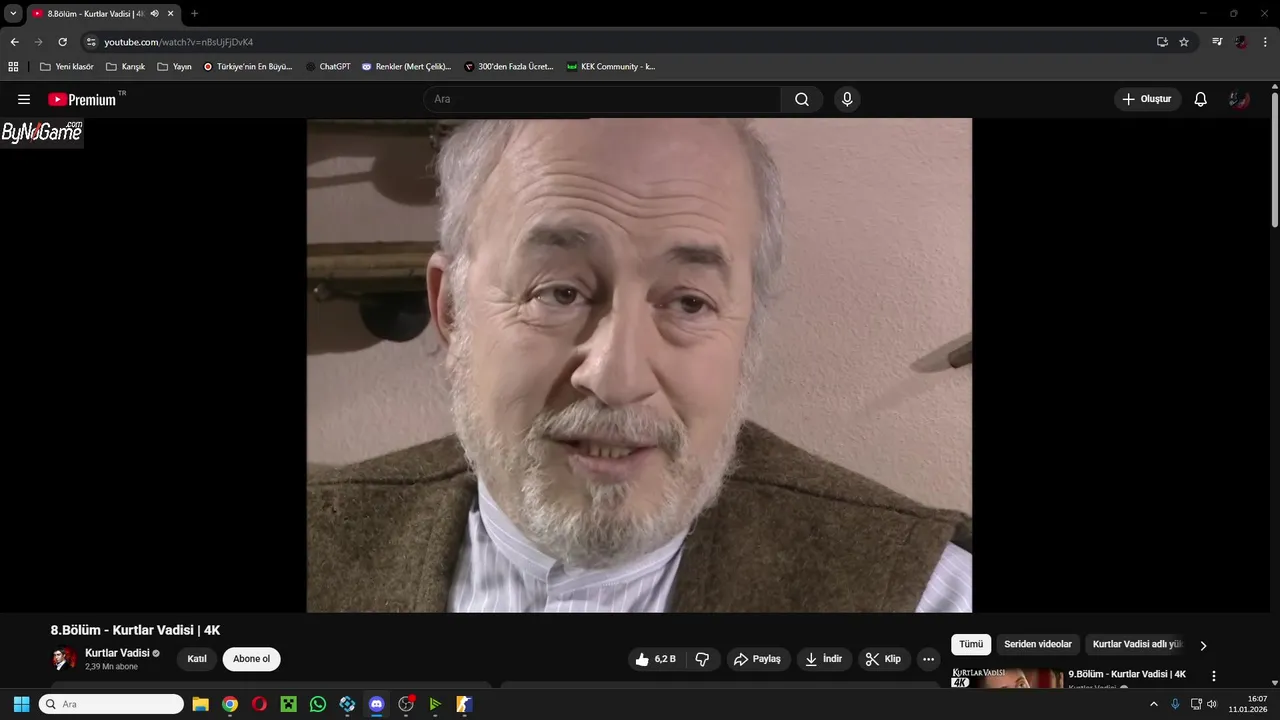Open Chrome apps grid in bookmarks bar
1280x720 pixels.
point(13,67)
